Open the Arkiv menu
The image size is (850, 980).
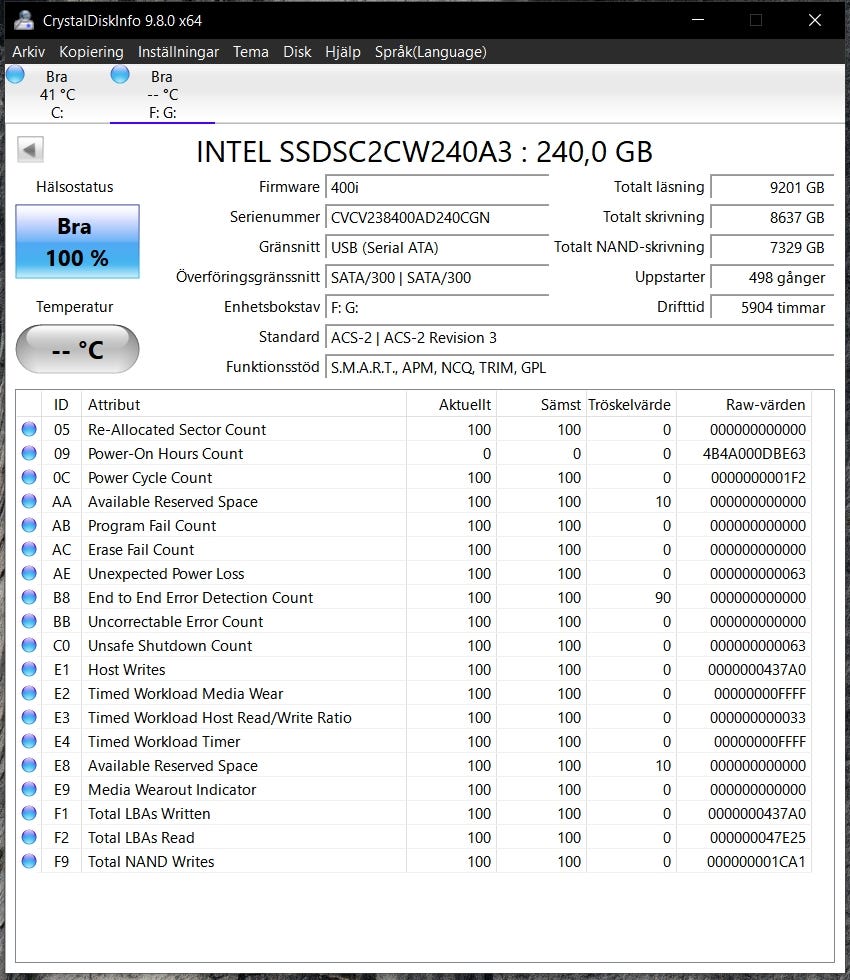[x=28, y=52]
